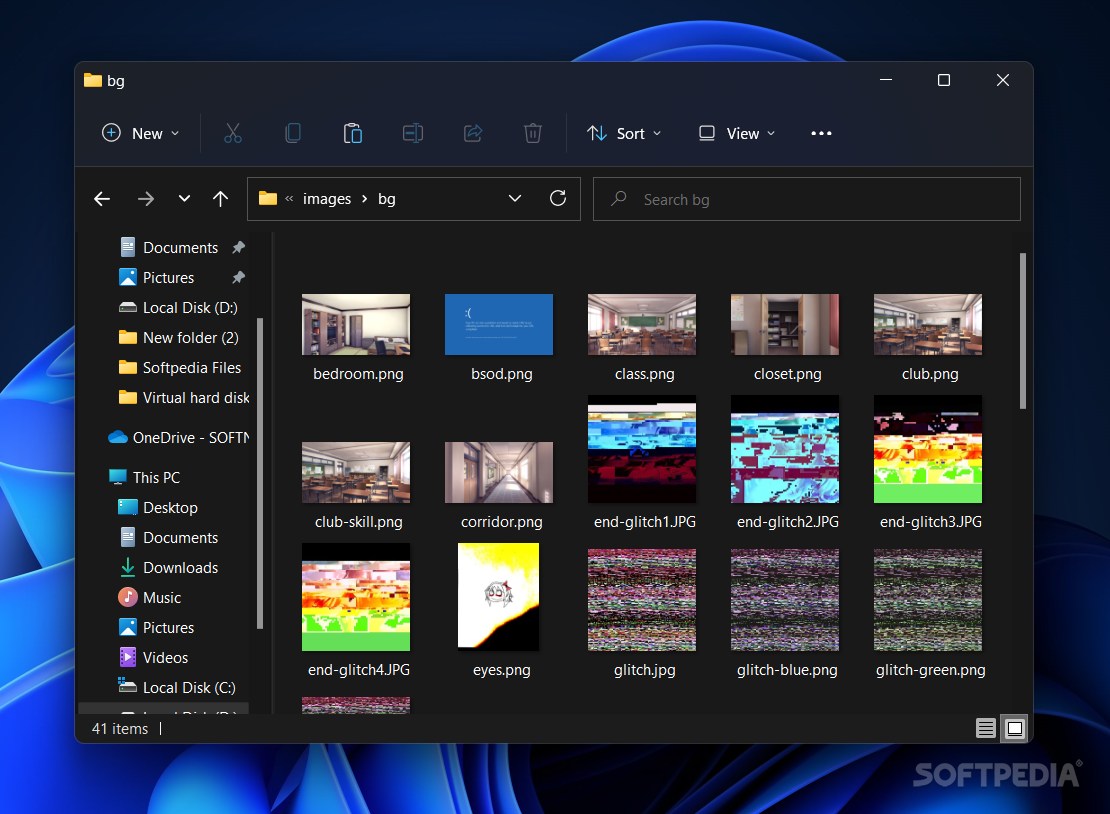This screenshot has width=1110, height=814.
Task: Go up one folder level
Action: (x=220, y=199)
